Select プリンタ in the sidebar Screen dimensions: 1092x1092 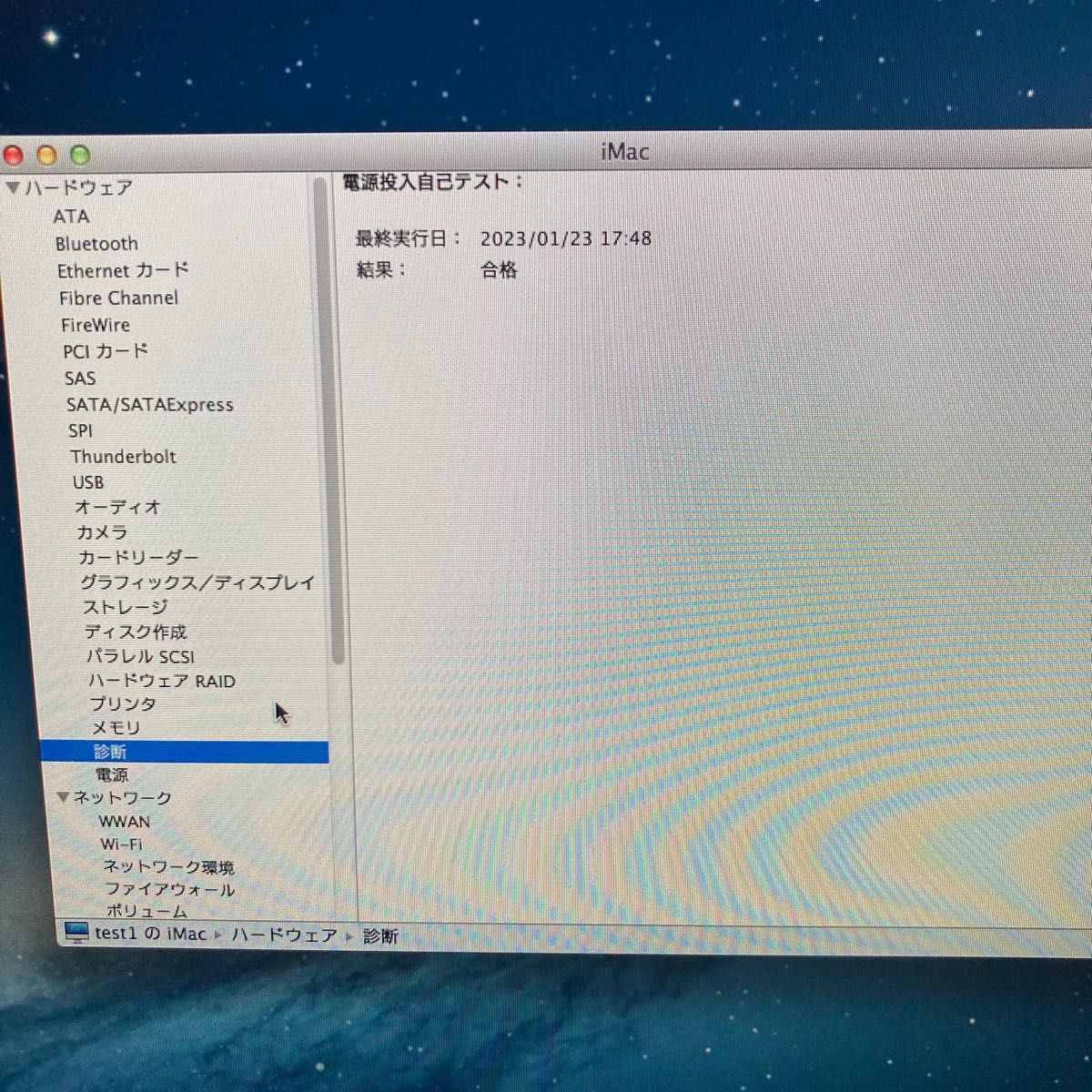(123, 704)
